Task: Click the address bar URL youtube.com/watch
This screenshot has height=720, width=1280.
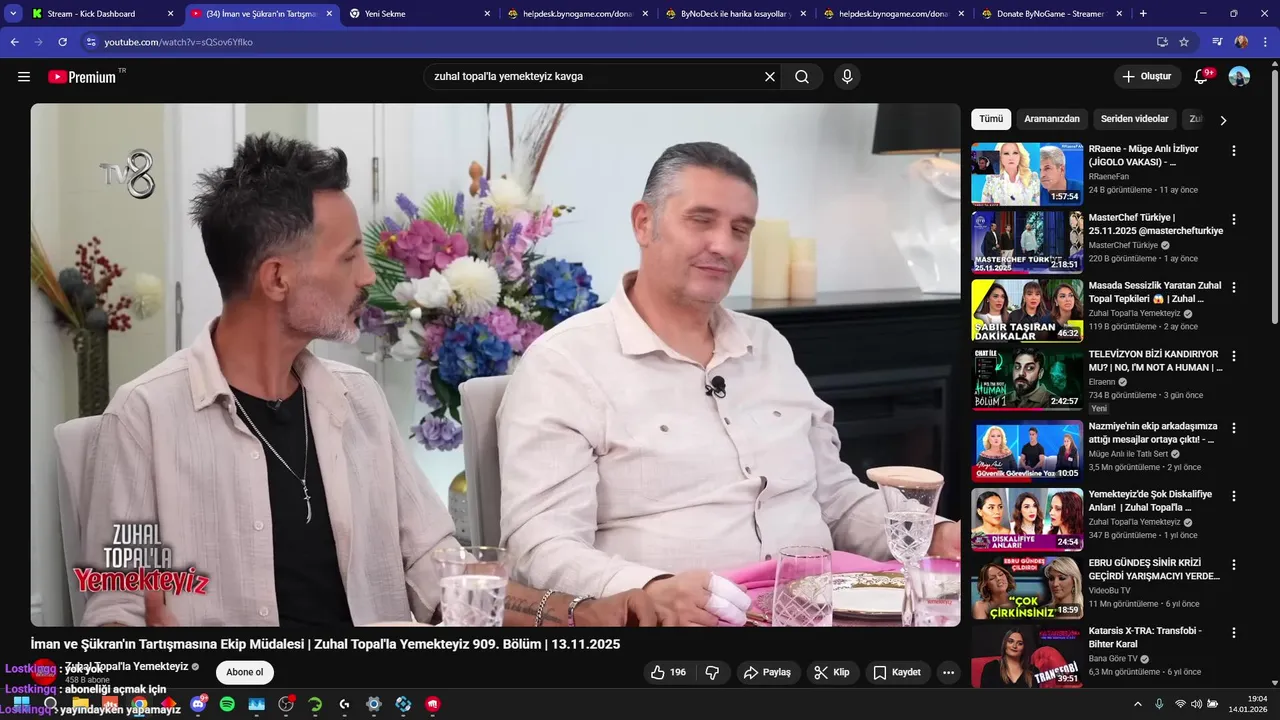Action: tap(178, 42)
